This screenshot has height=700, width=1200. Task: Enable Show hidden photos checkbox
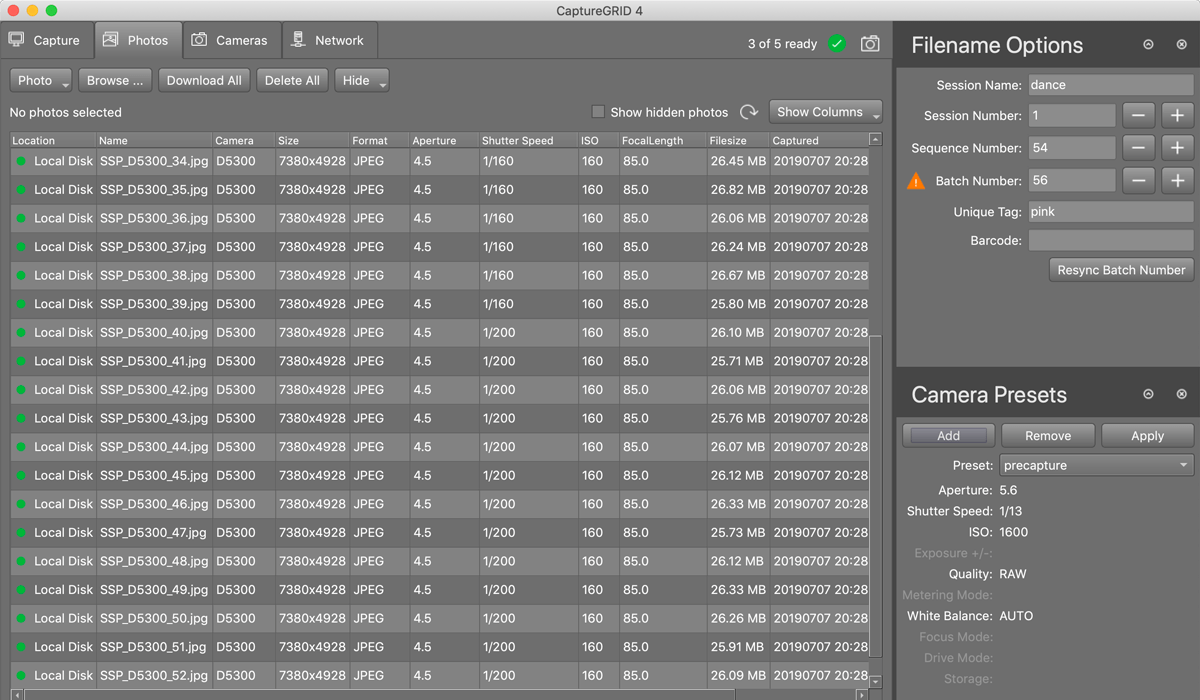click(x=598, y=112)
